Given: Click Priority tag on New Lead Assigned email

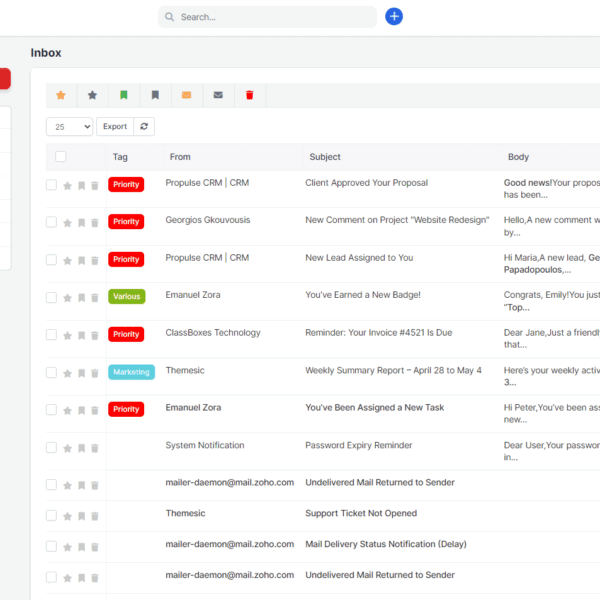Looking at the screenshot, I should pos(126,259).
